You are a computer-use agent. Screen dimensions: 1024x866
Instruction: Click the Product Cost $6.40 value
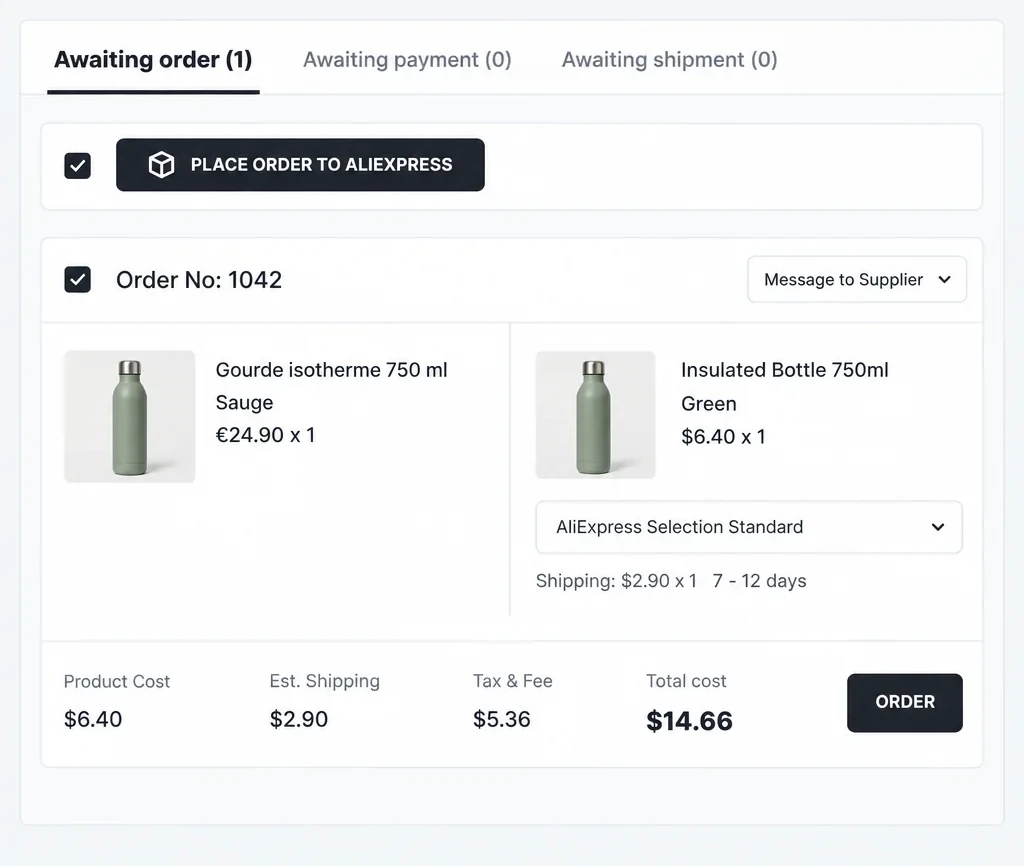93,719
